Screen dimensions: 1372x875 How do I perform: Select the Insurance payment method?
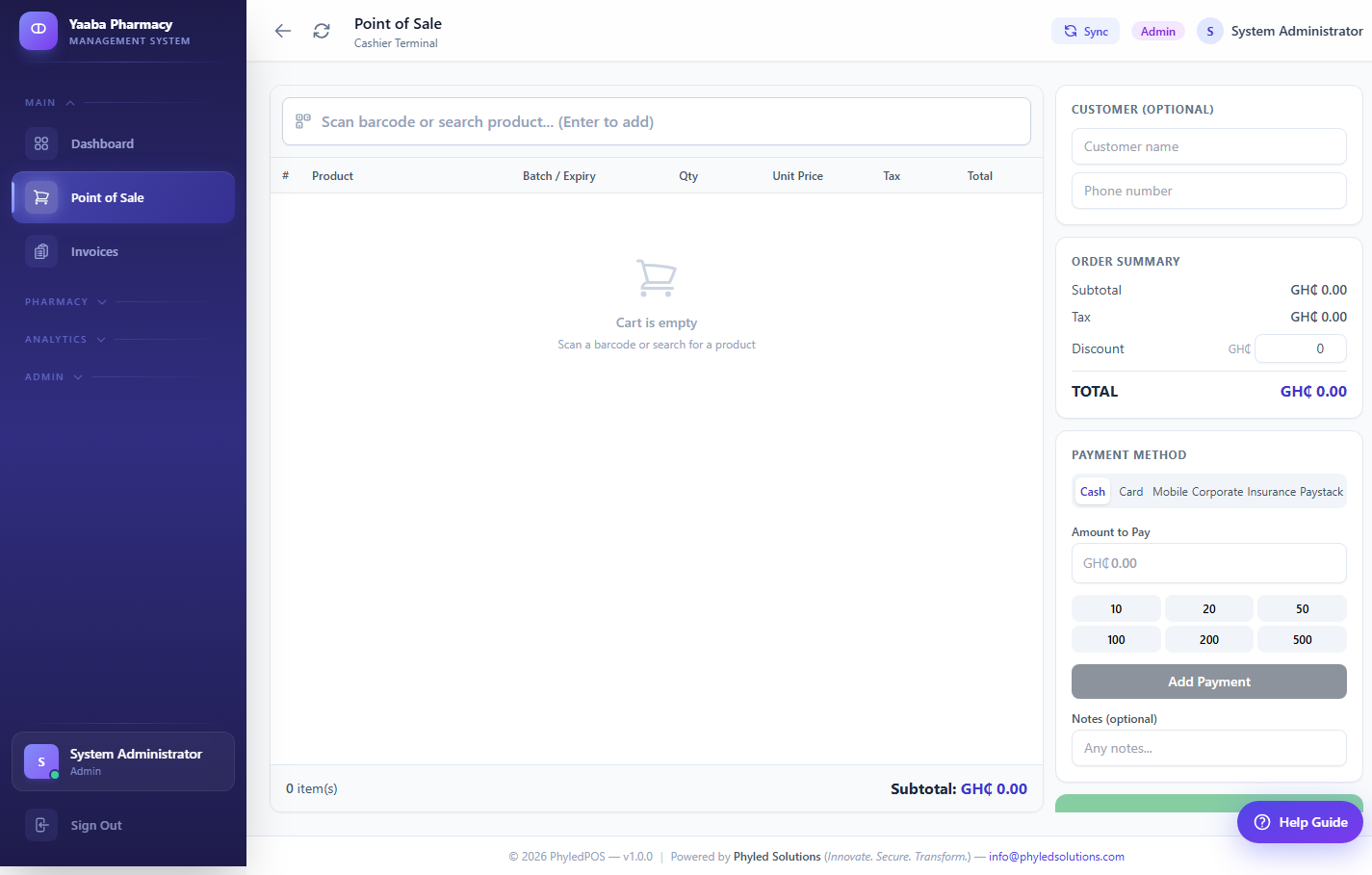point(1272,492)
